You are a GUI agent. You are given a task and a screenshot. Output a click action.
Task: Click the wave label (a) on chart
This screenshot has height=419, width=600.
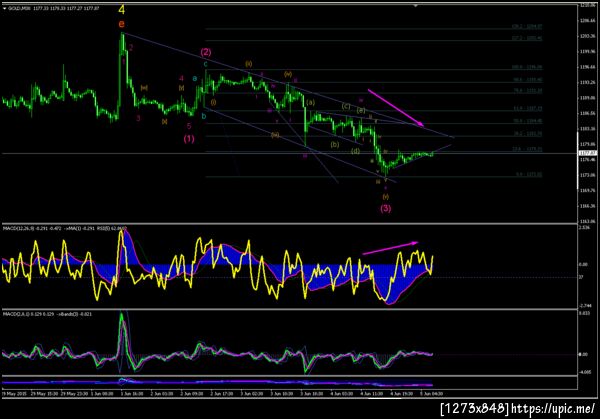(x=310, y=103)
